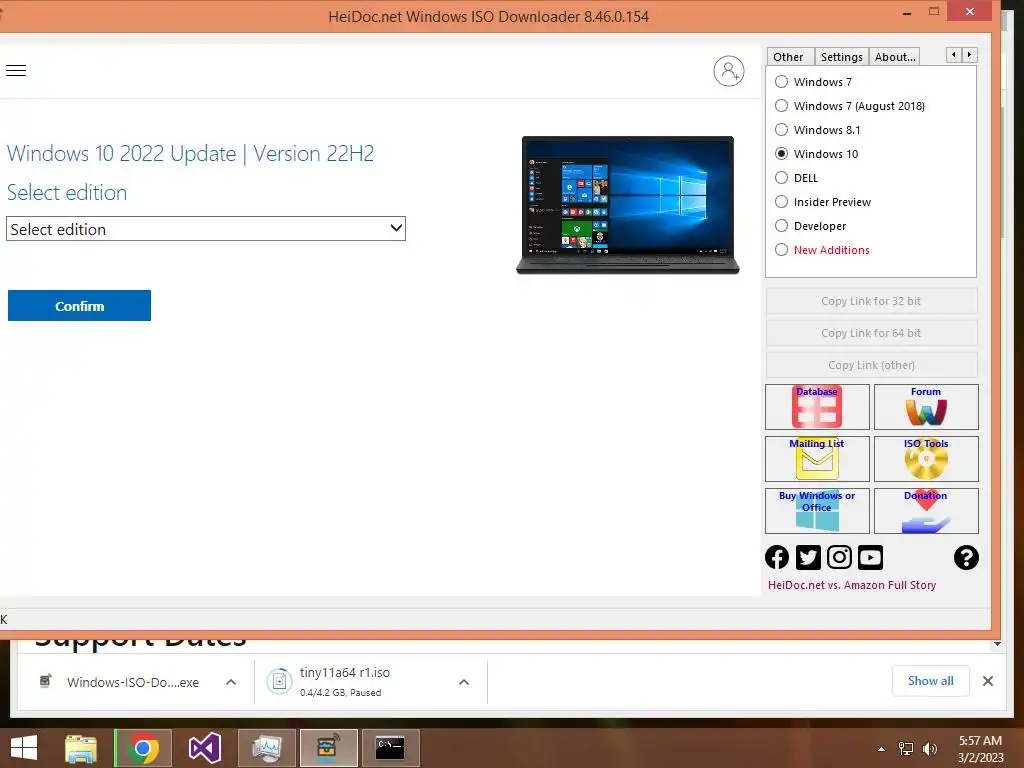Viewport: 1024px width, 768px height.
Task: Click the Chrome page scrollbar down arrow
Action: click(x=997, y=644)
